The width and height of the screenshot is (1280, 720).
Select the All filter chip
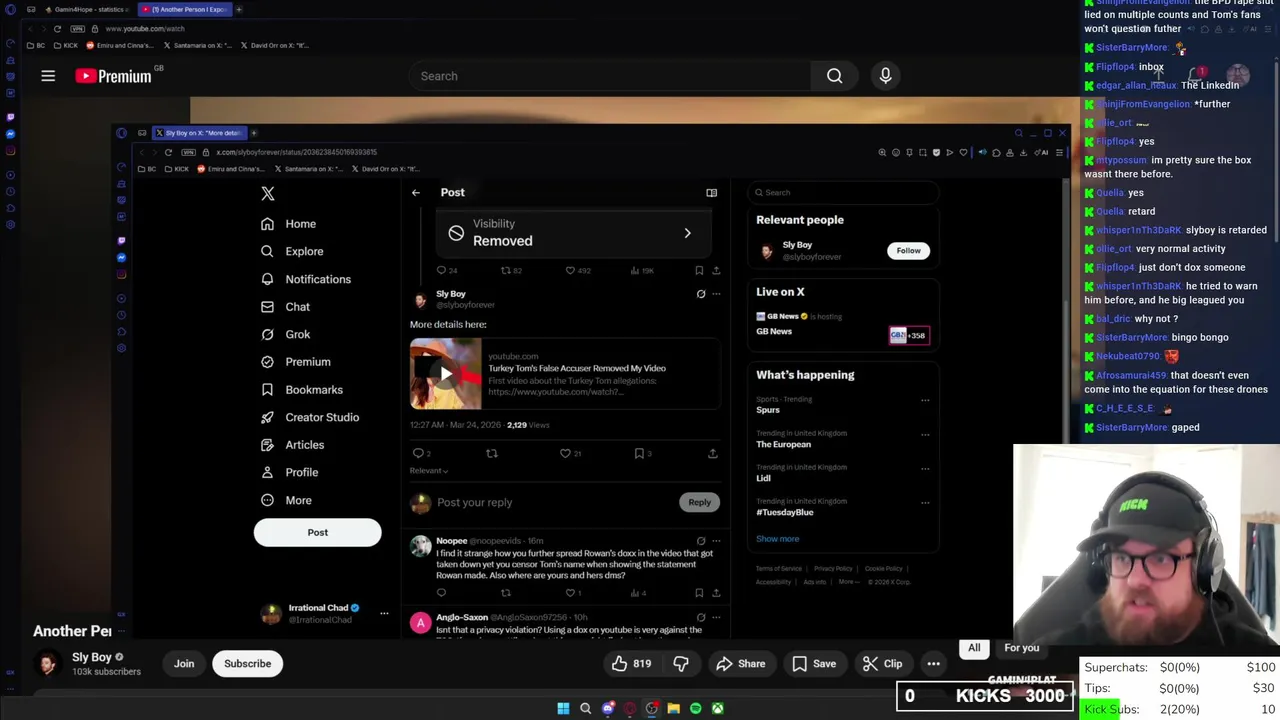click(x=974, y=648)
